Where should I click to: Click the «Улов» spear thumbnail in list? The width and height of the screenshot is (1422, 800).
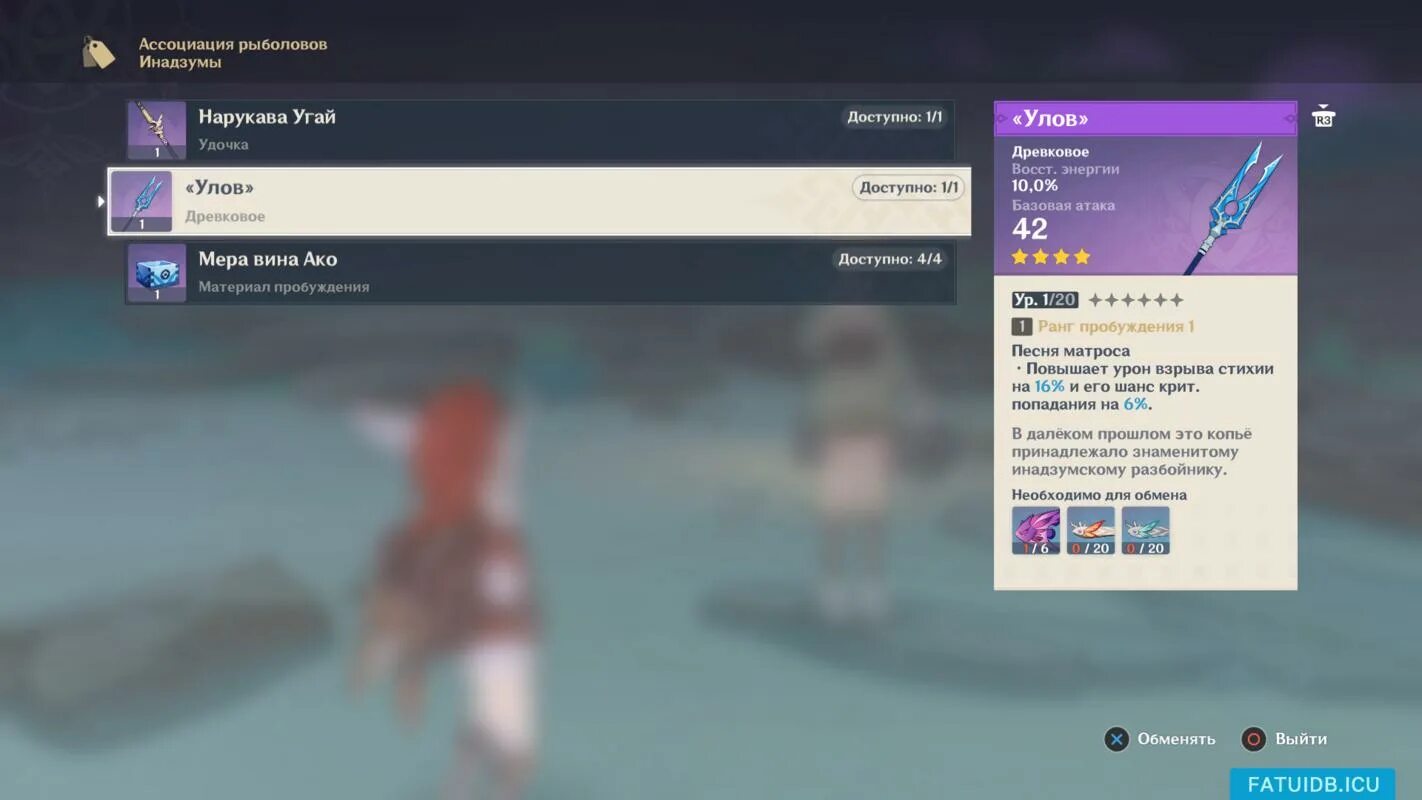tap(141, 201)
